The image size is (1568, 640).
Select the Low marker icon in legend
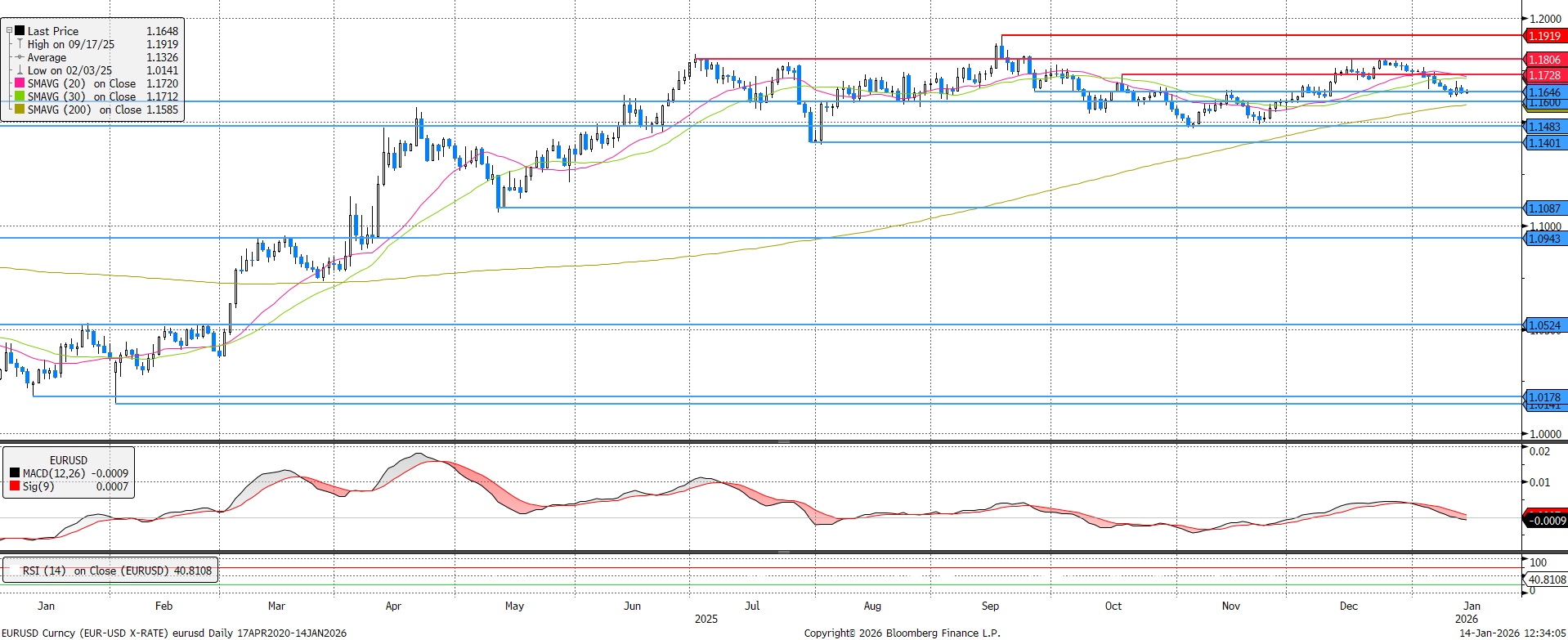[x=20, y=70]
